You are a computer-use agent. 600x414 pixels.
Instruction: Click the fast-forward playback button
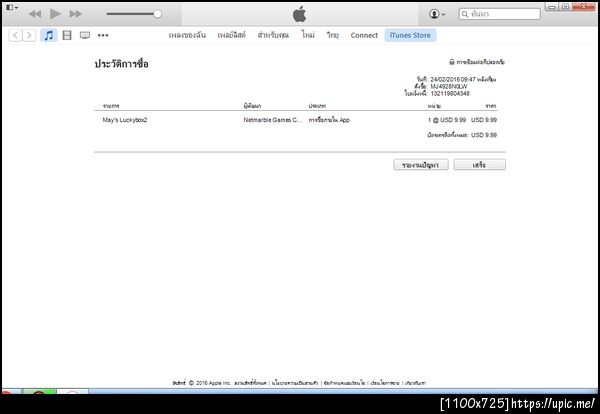pyautogui.click(x=76, y=14)
